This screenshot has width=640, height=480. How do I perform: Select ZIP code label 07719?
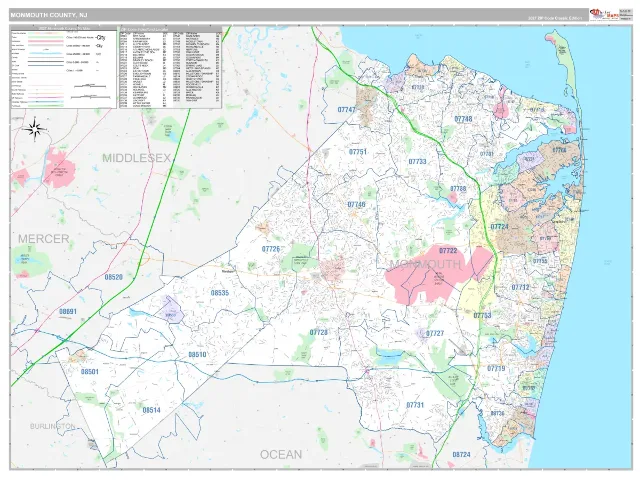(x=496, y=368)
